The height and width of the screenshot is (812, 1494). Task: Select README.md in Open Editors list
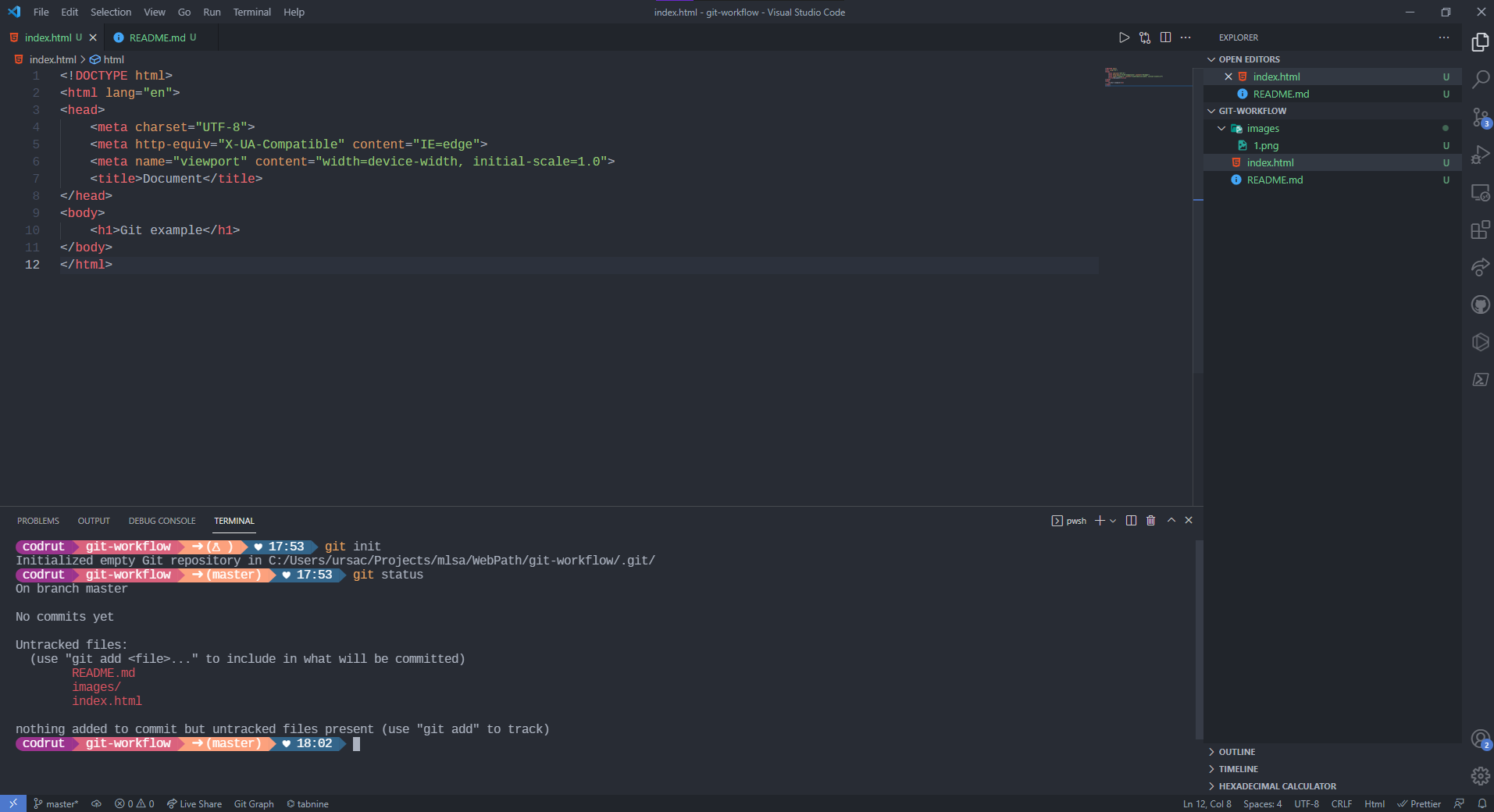pyautogui.click(x=1281, y=94)
